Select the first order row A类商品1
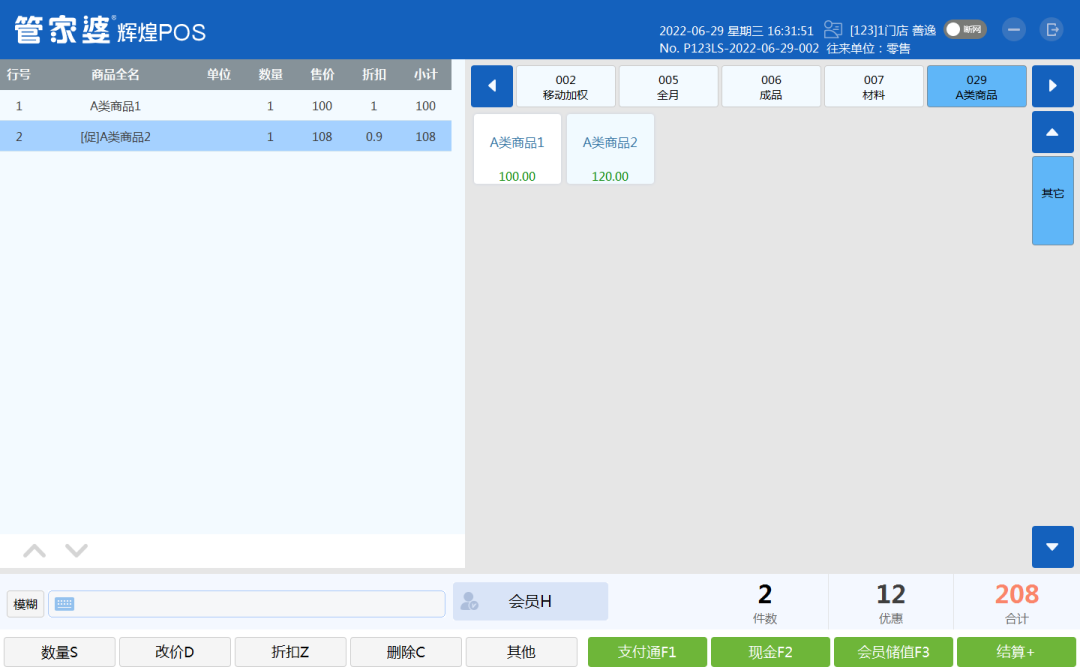The image size is (1080, 670). tap(225, 106)
